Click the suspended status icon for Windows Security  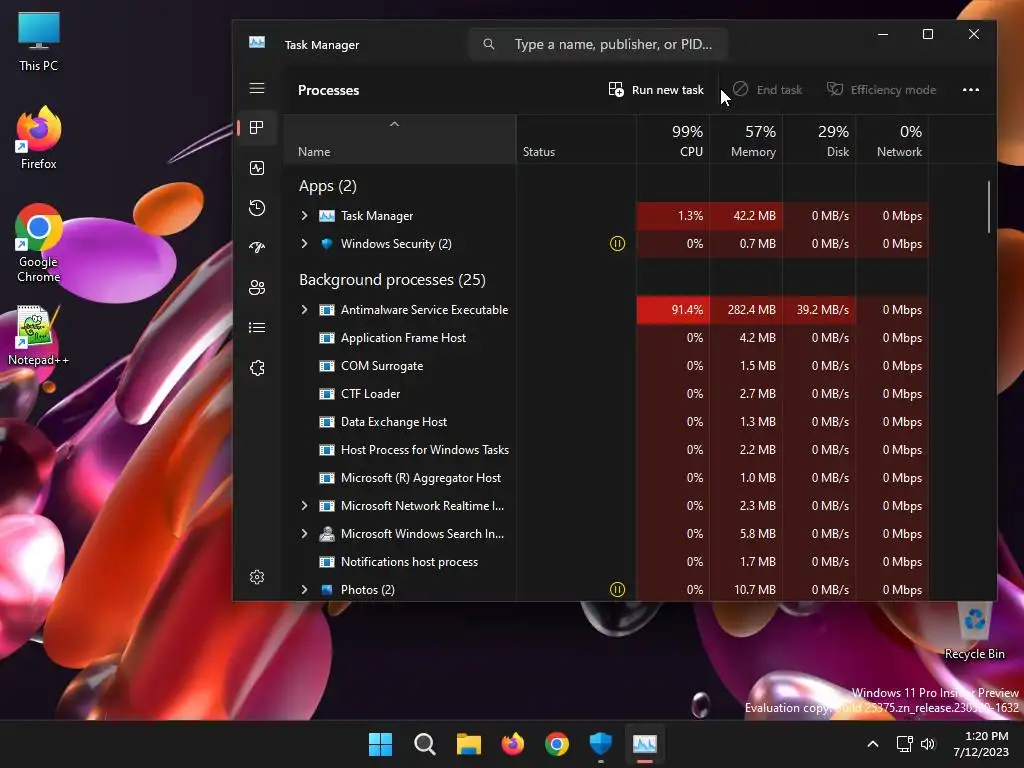click(617, 244)
